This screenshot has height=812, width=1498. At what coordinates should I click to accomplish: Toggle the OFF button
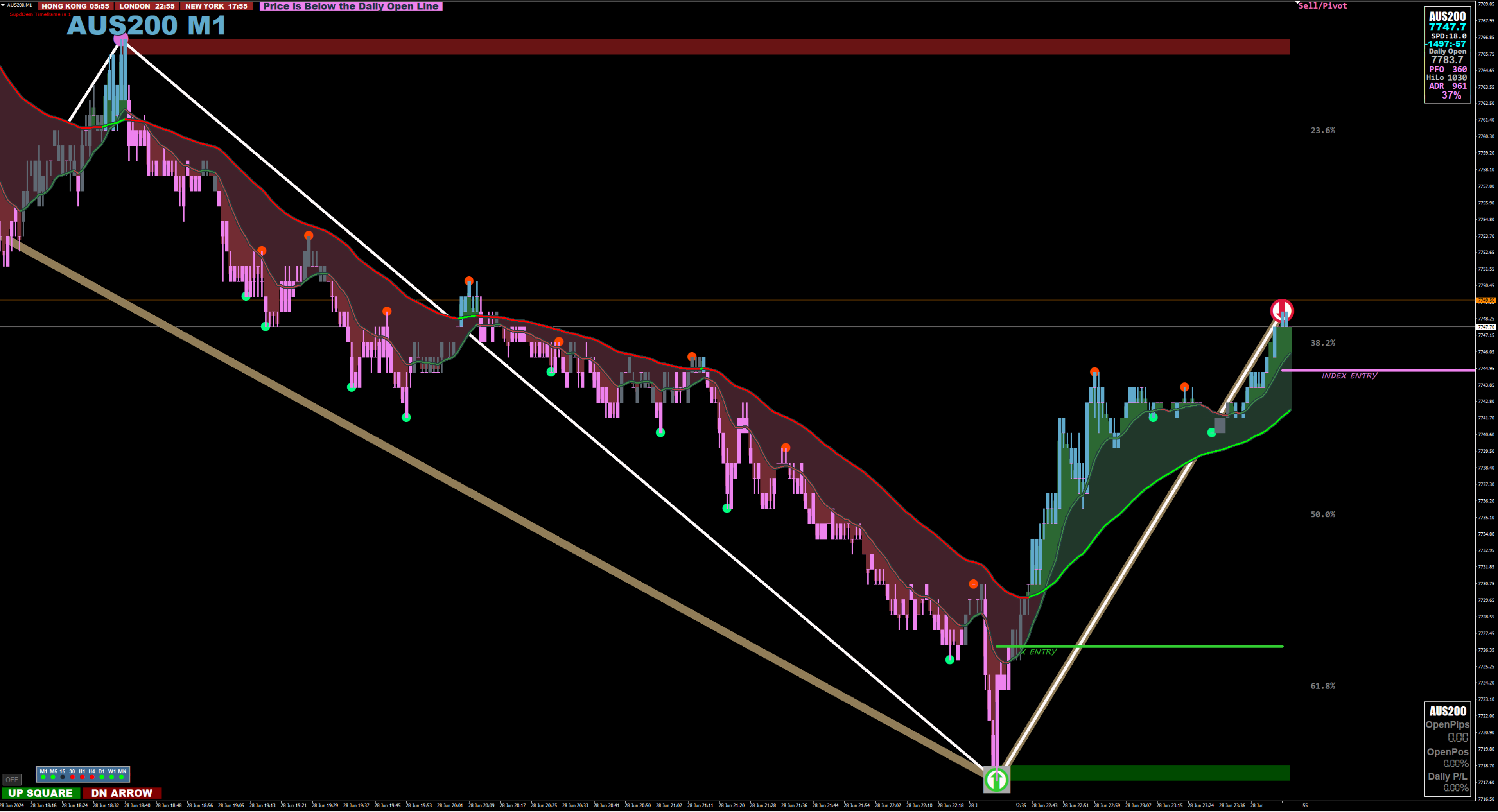coord(12,780)
